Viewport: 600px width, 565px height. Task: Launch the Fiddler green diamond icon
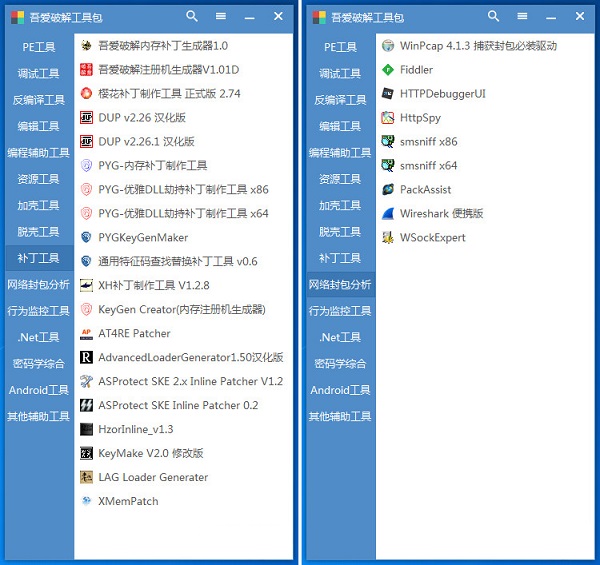[x=388, y=70]
